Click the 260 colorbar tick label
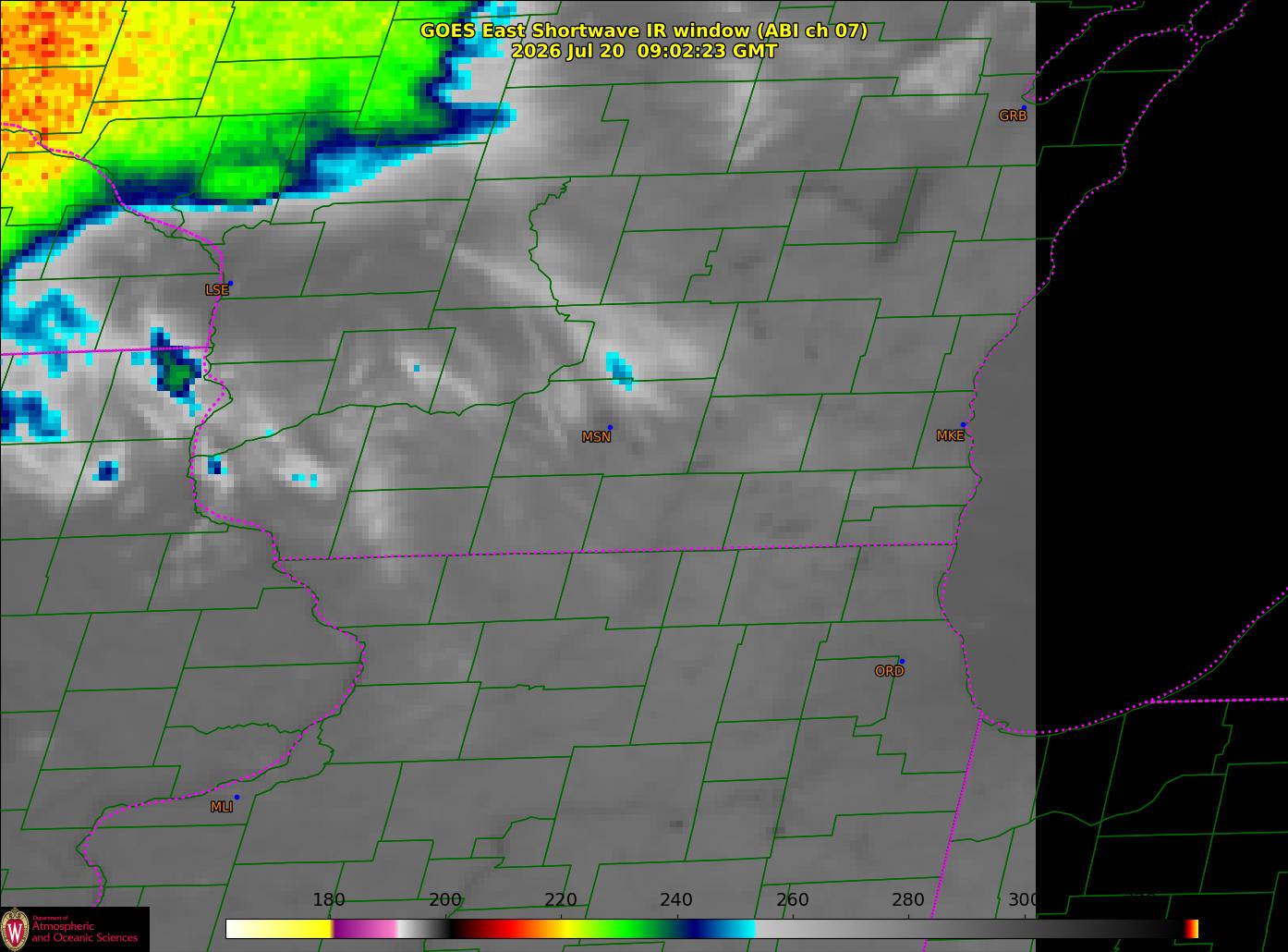 click(792, 899)
